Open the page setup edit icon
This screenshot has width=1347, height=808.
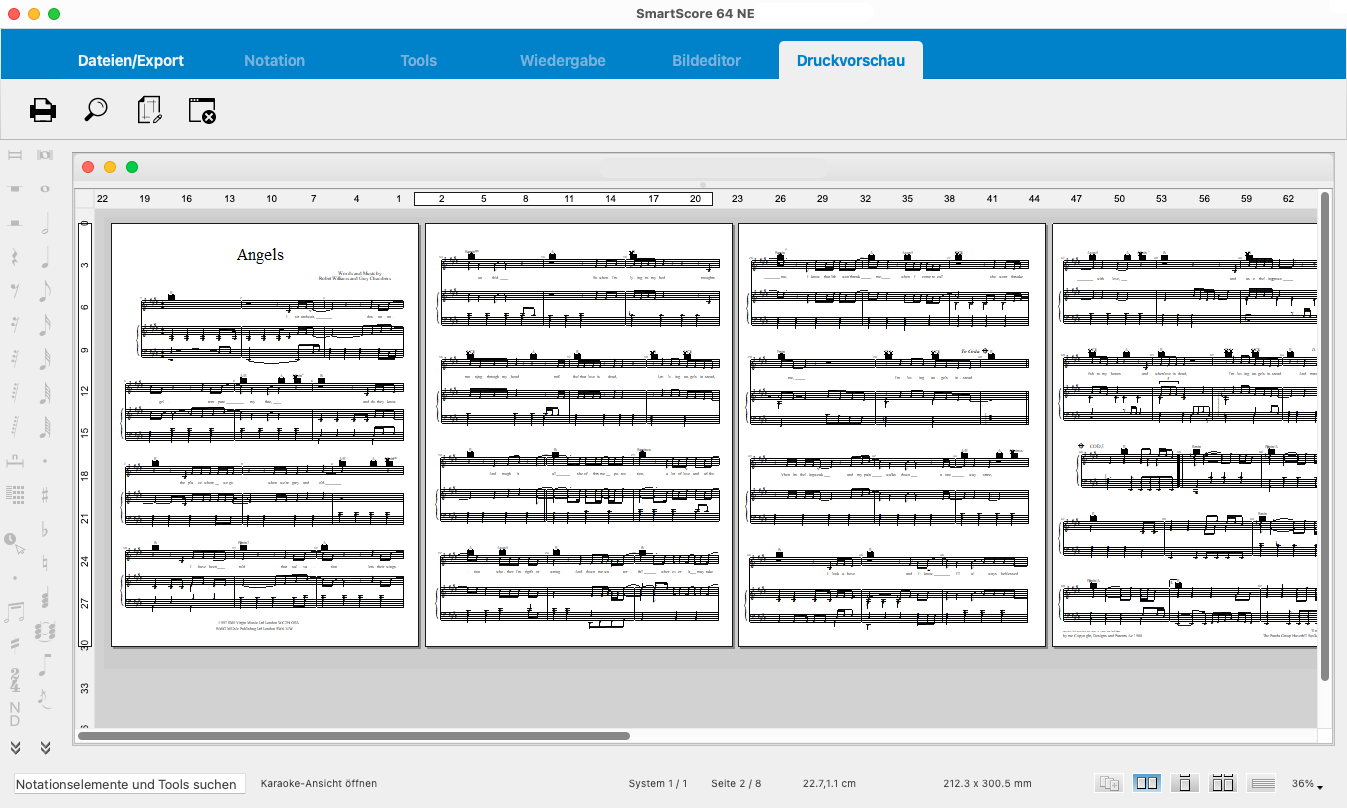coord(149,110)
